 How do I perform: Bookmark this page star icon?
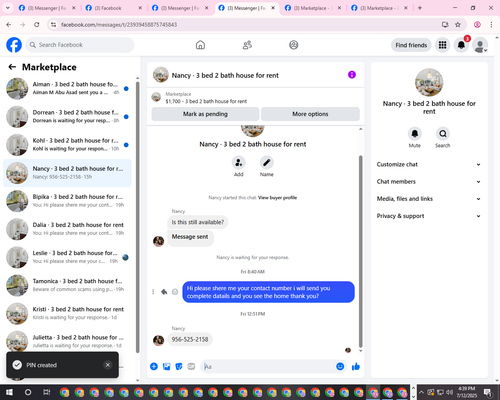pos(458,24)
